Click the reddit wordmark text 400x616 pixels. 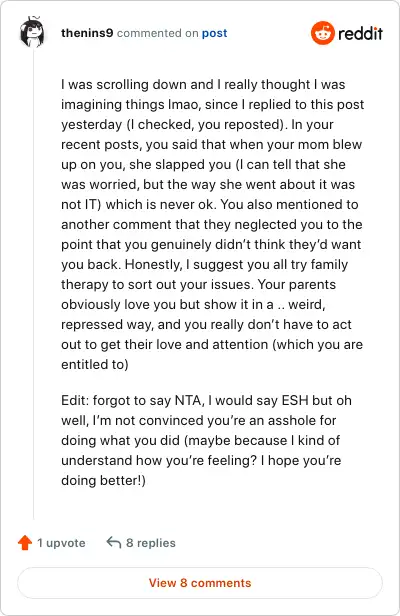[360, 33]
